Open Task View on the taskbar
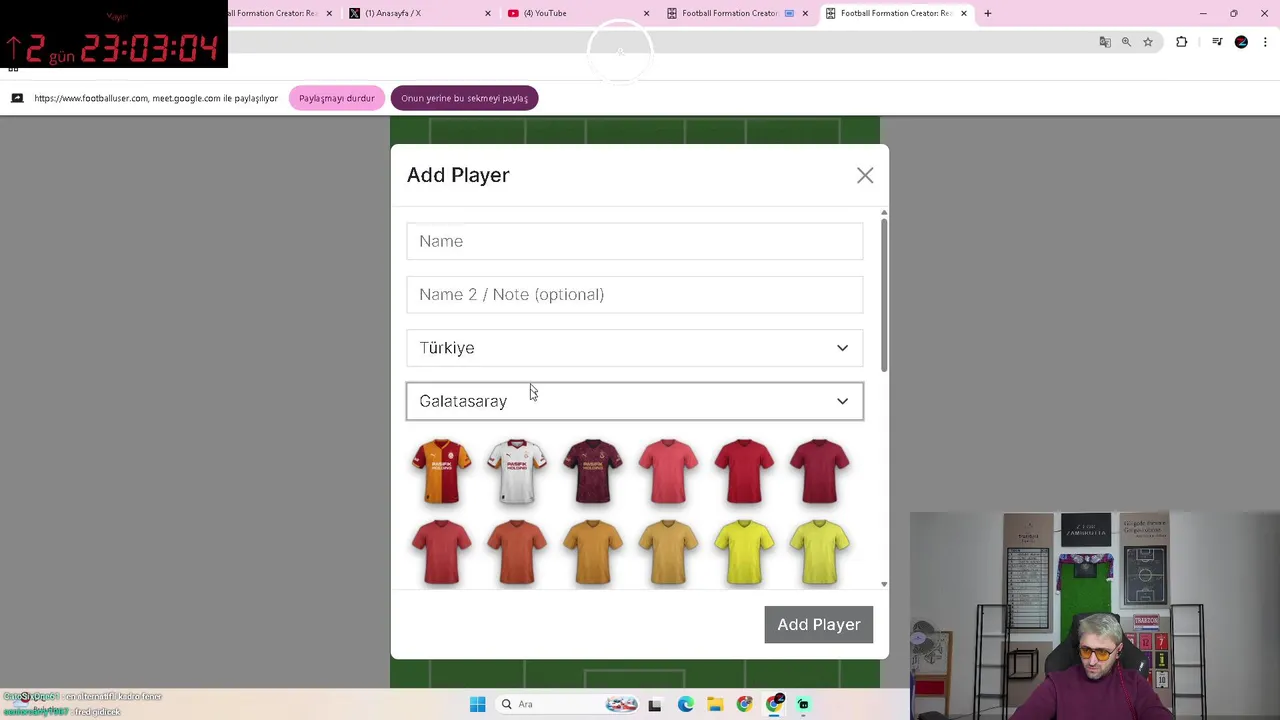This screenshot has height=720, width=1280. [654, 704]
